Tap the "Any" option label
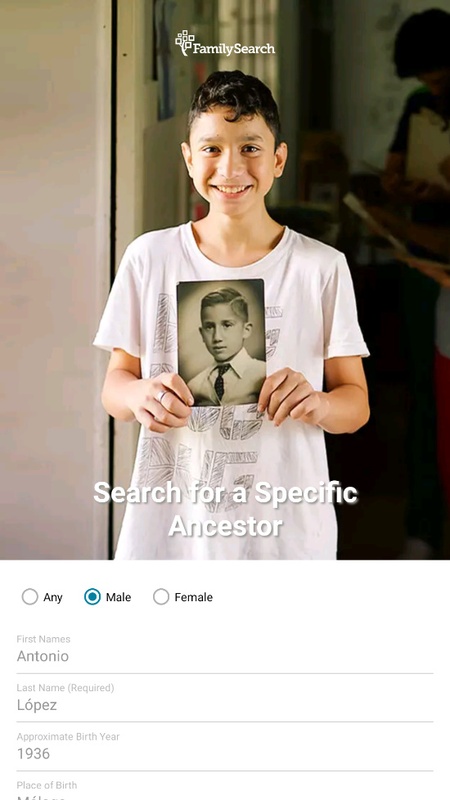 (53, 597)
